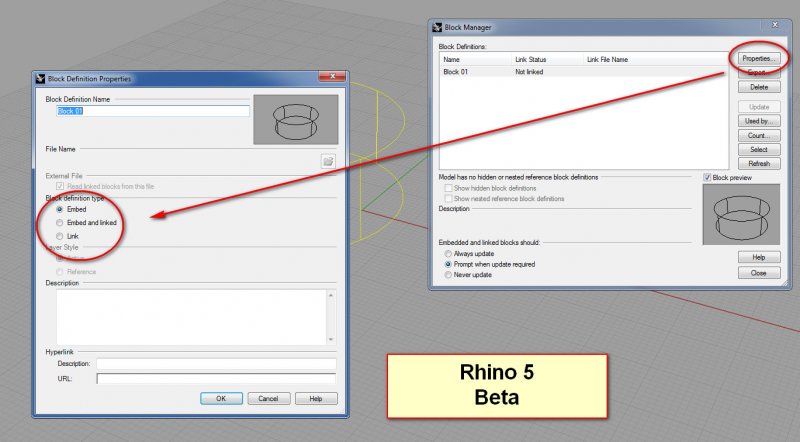Viewport: 800px width, 442px height.
Task: Choose the Link block definition type
Action: tap(60, 236)
